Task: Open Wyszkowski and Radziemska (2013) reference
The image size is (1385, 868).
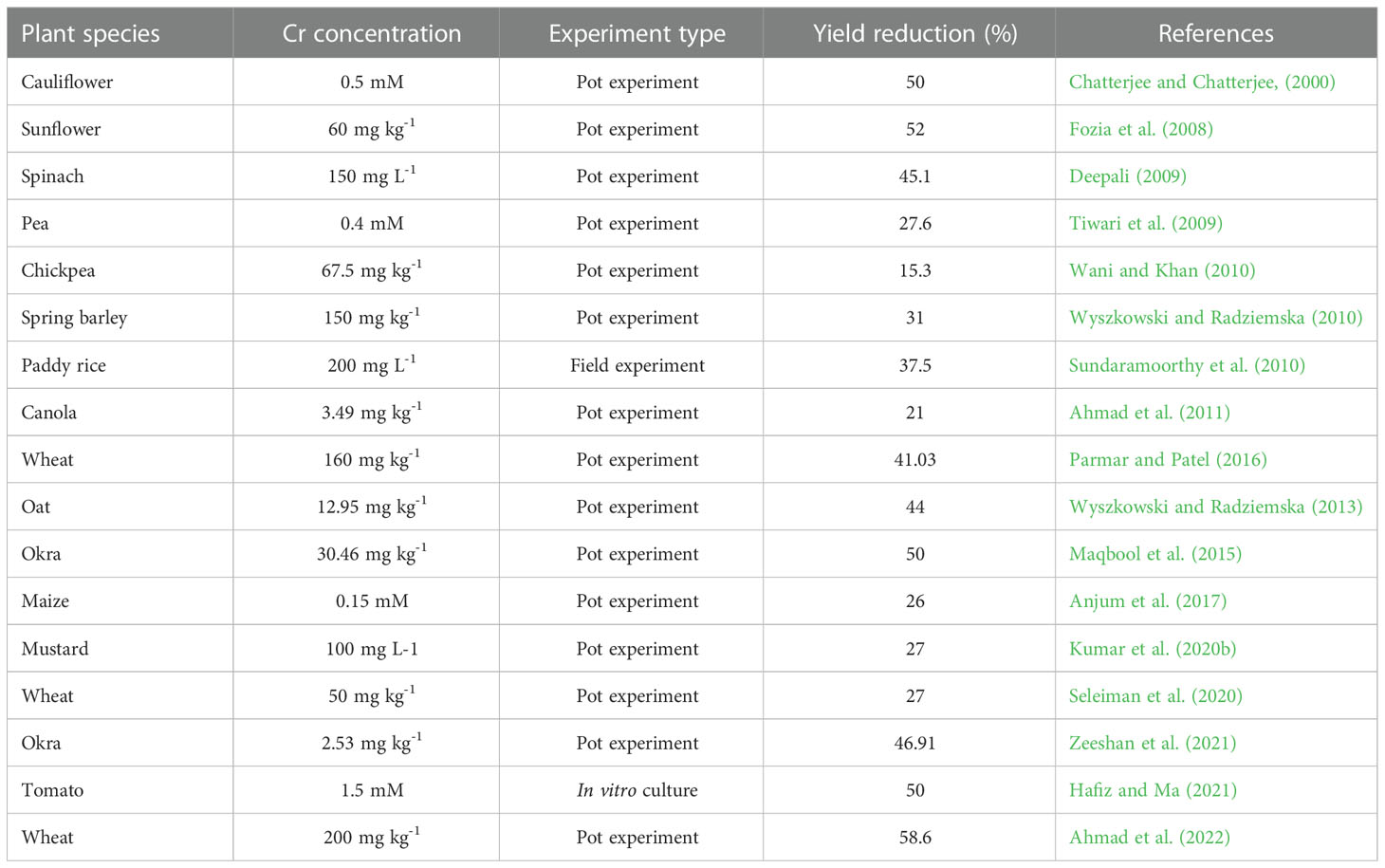Action: click(1216, 507)
